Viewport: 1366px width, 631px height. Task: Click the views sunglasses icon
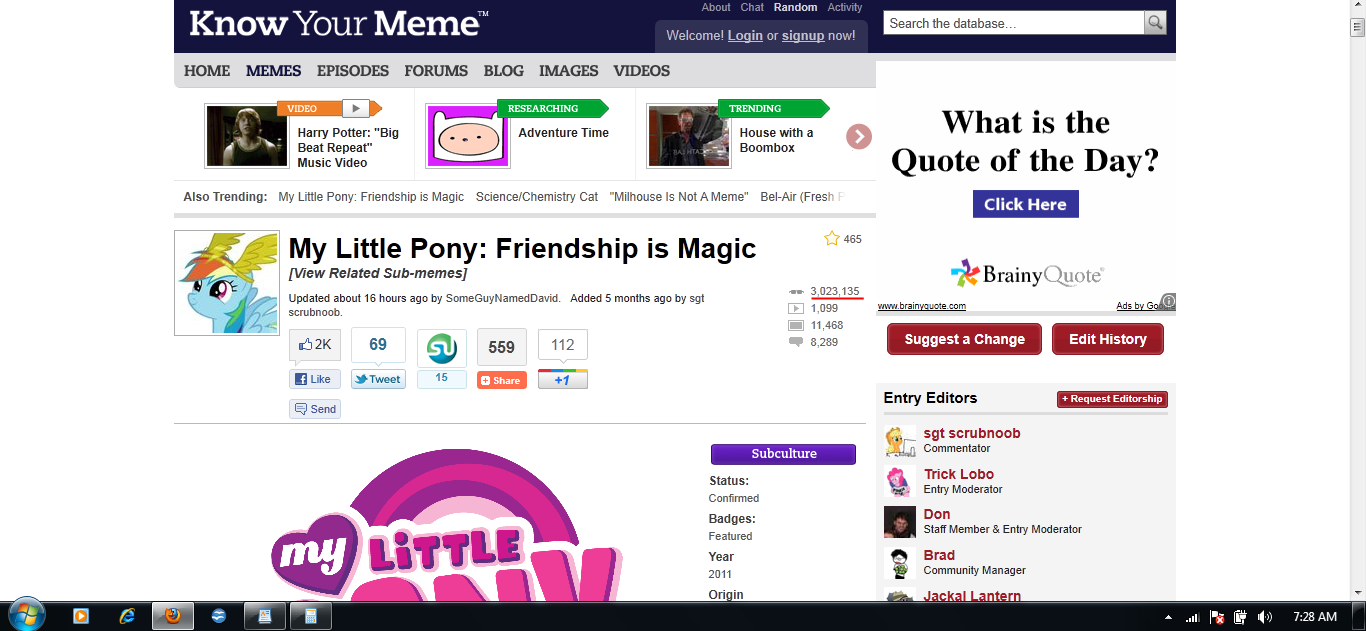coord(796,291)
